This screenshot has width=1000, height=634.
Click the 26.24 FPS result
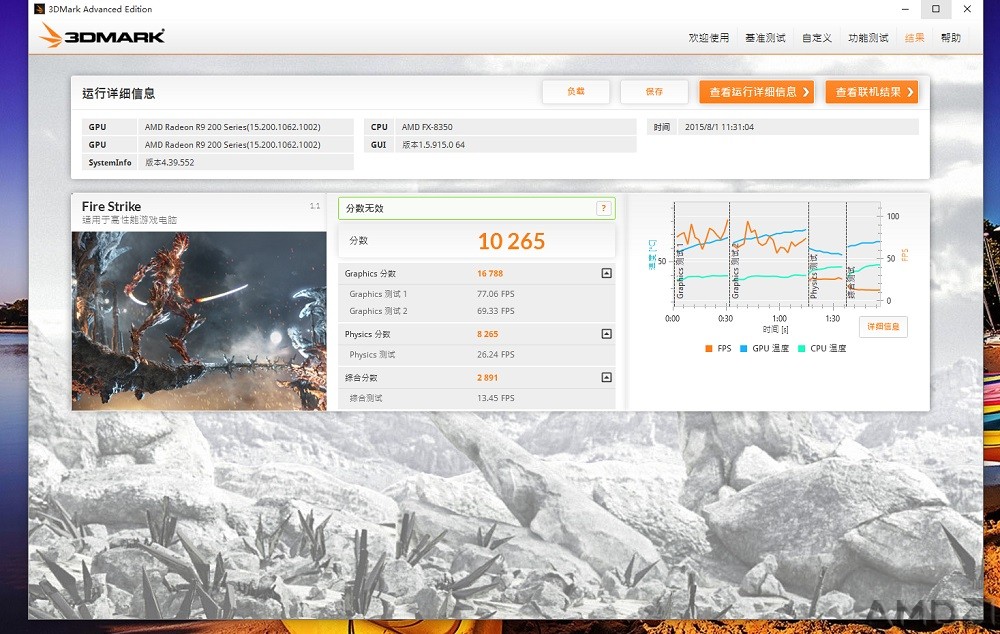click(496, 355)
